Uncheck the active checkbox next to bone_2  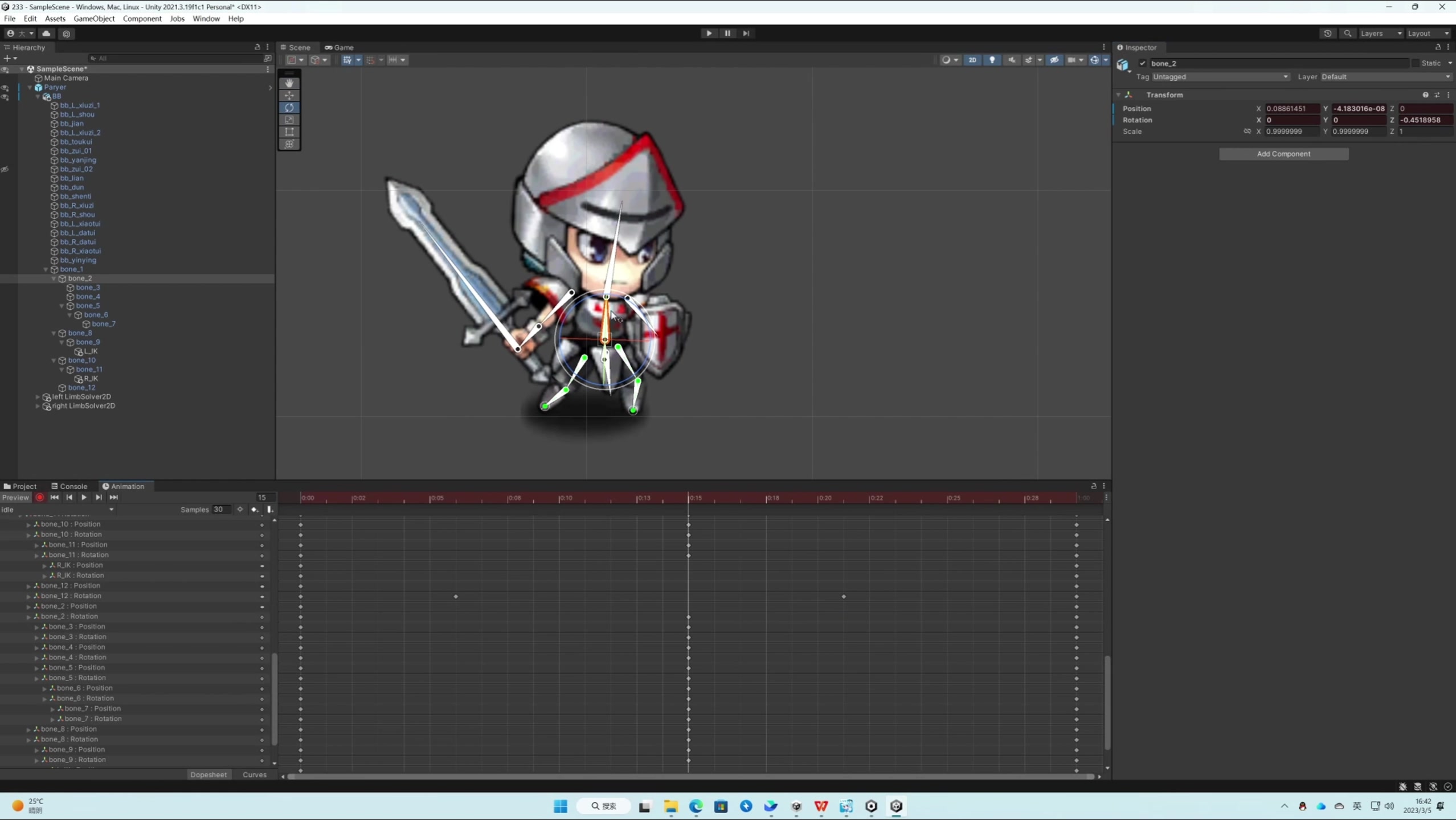(x=1142, y=63)
